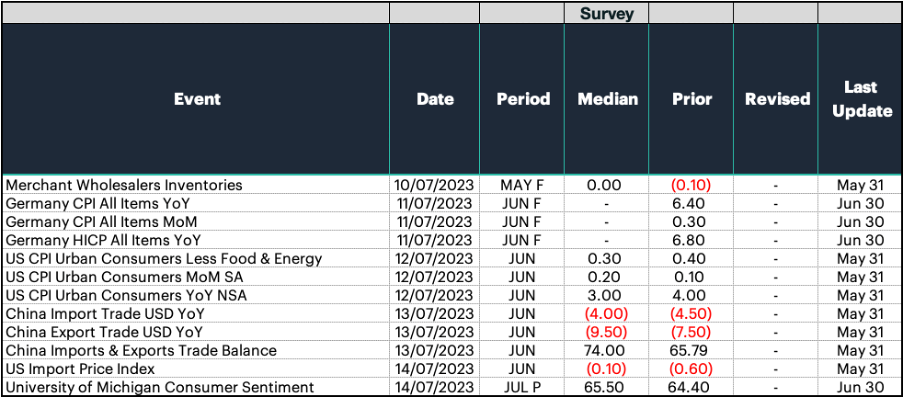Click the JUL P period cell

coord(522,387)
